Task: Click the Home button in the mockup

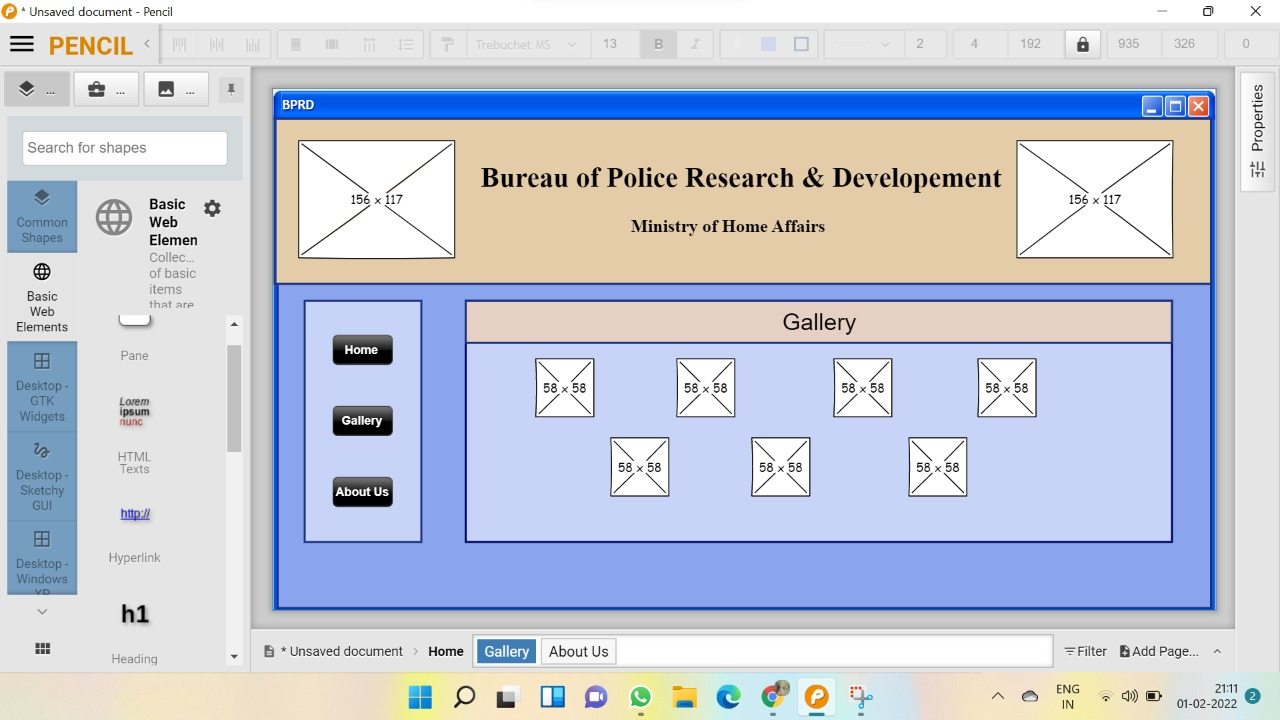Action: pos(362,350)
